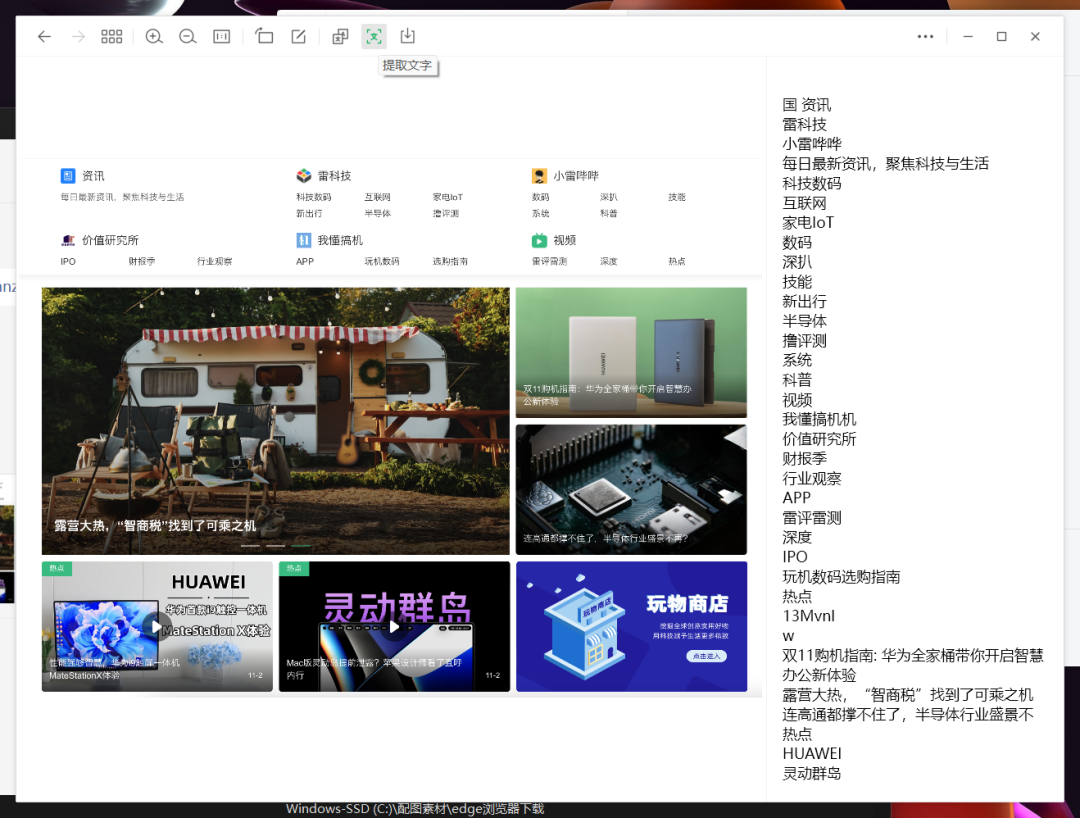The width and height of the screenshot is (1080, 818).
Task: Play the 灵动群岛 Mac video thumbnail
Action: (394, 626)
